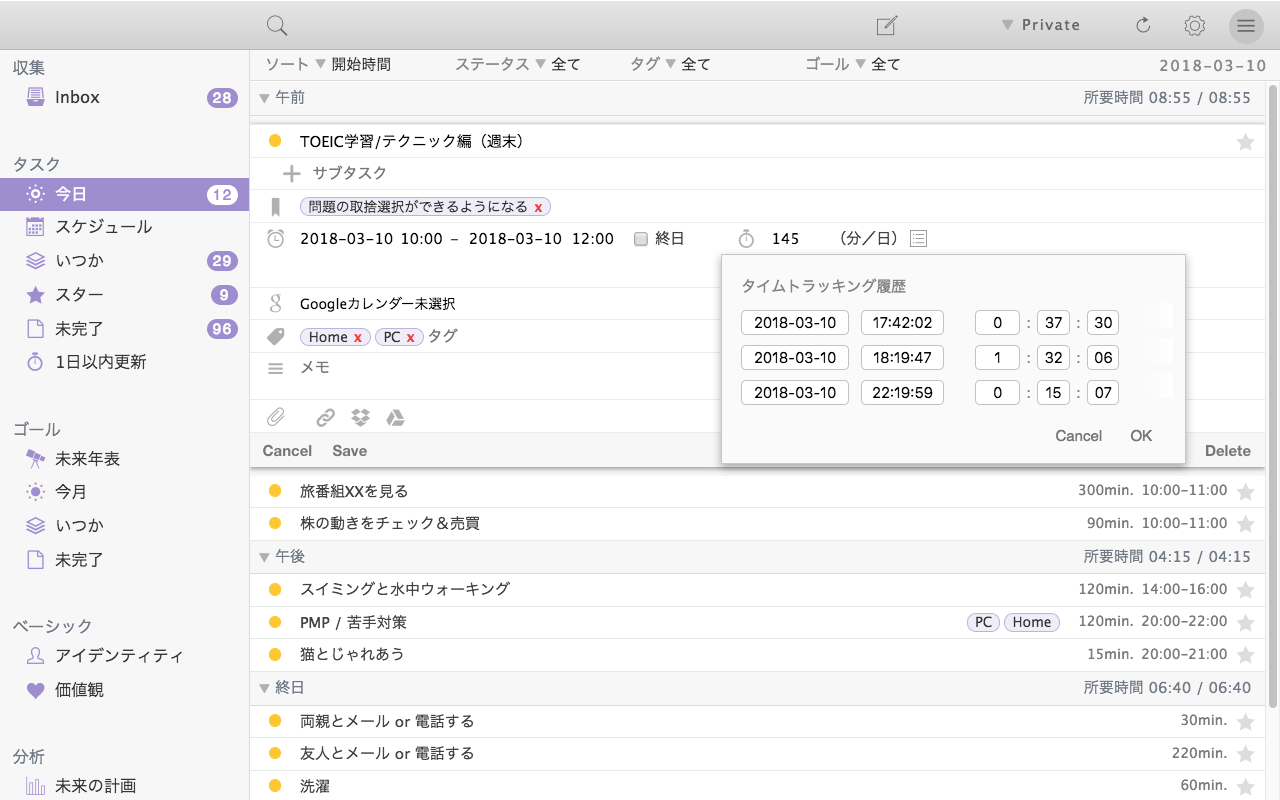
Task: Collapse the 午後 section
Action: point(265,556)
